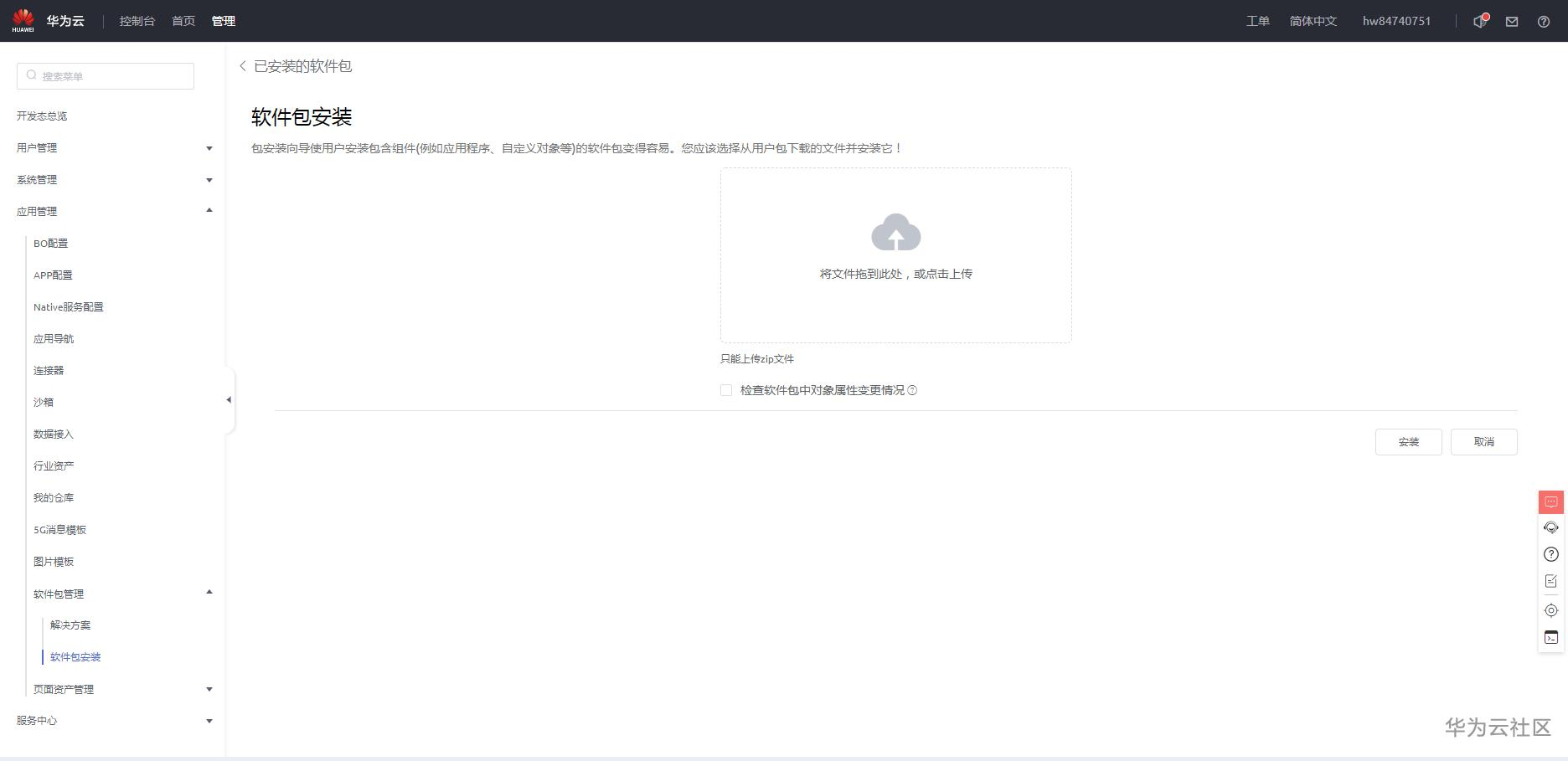
Task: Open BO配置 in the sidebar
Action: [51, 244]
